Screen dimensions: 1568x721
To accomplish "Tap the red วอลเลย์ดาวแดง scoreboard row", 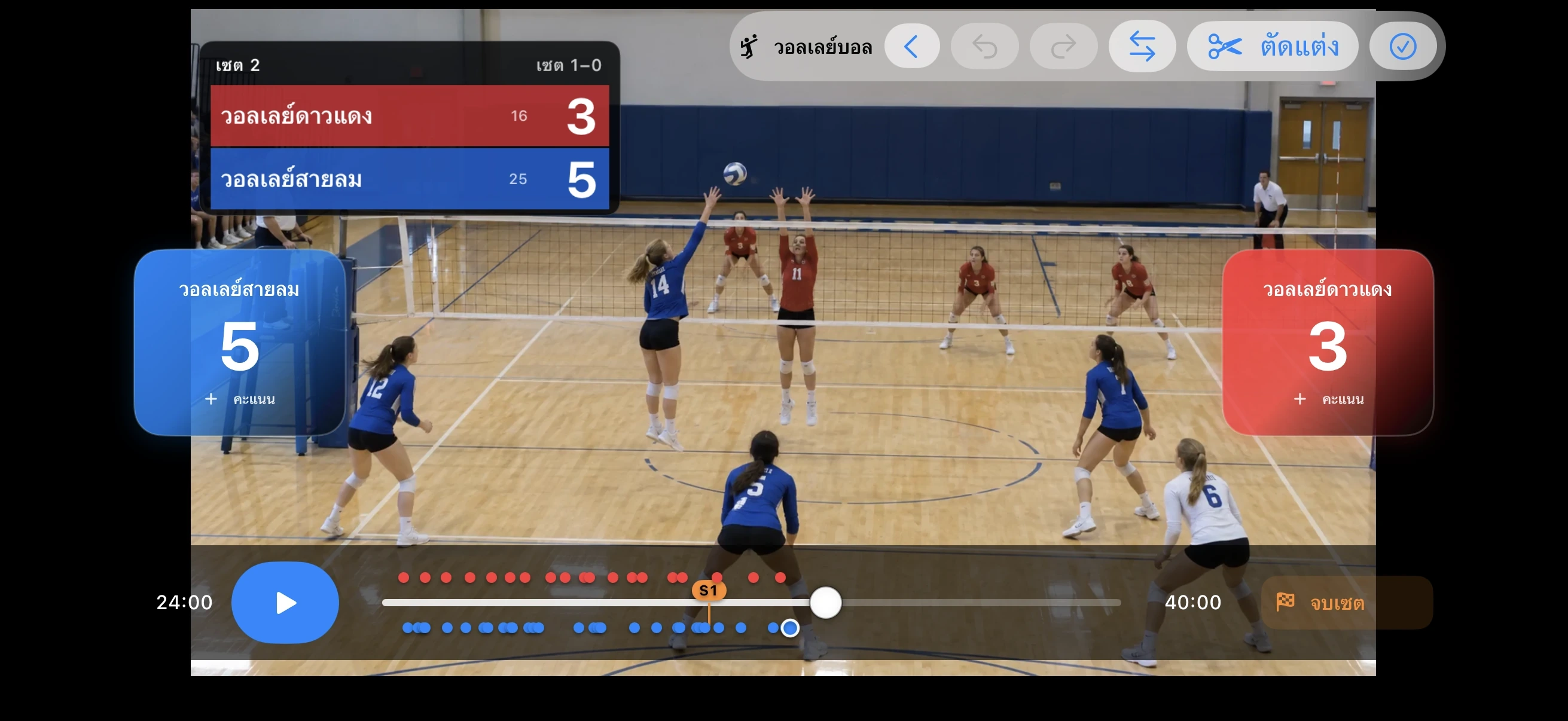I will tap(410, 115).
